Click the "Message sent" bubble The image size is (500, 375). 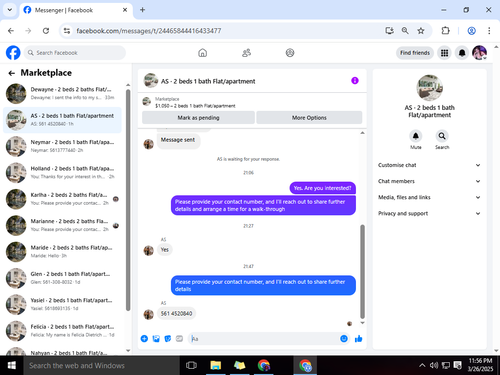pyautogui.click(x=178, y=140)
